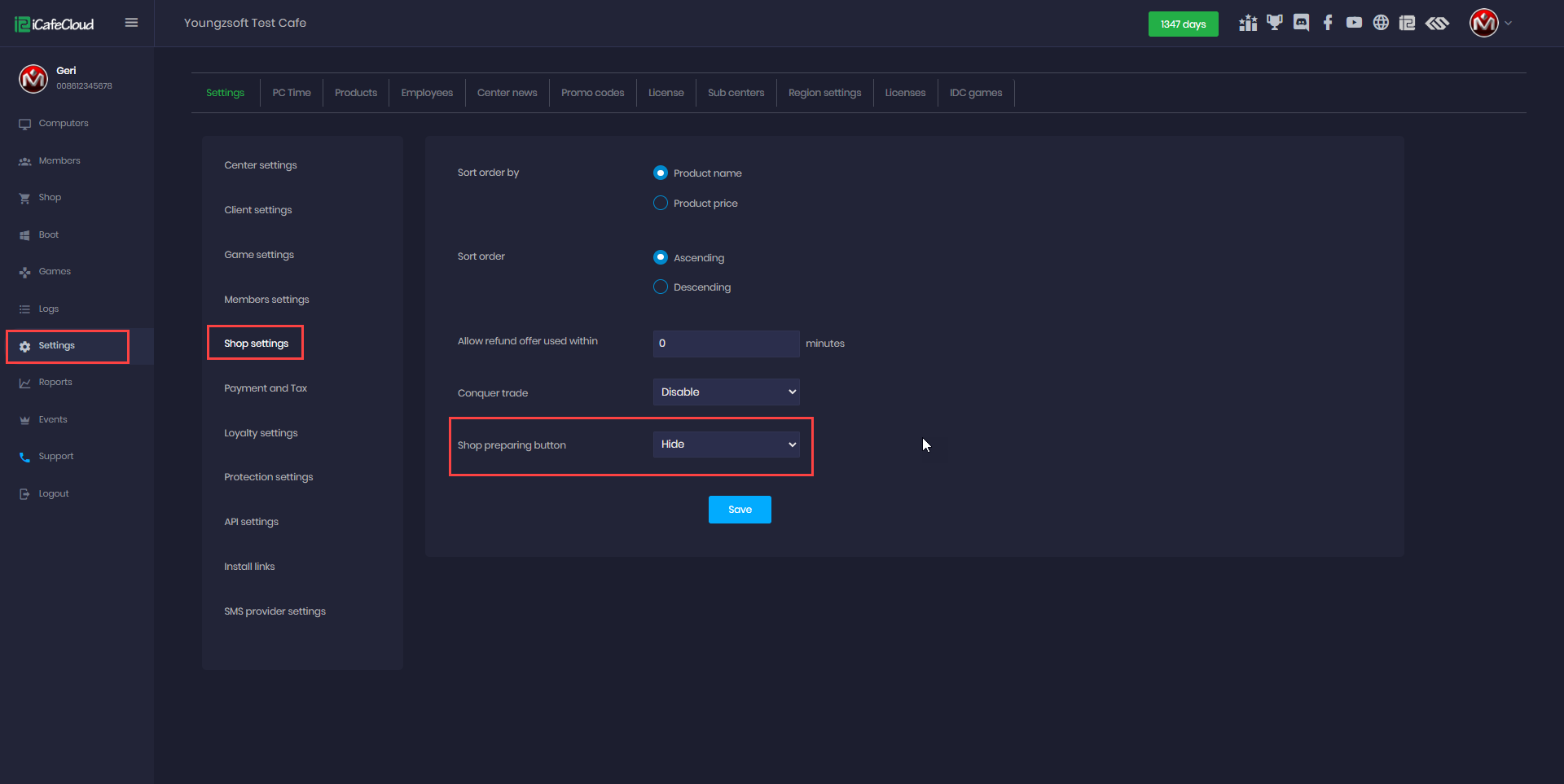Click the trophy icon in top bar
This screenshot has width=1564, height=784.
[1275, 23]
